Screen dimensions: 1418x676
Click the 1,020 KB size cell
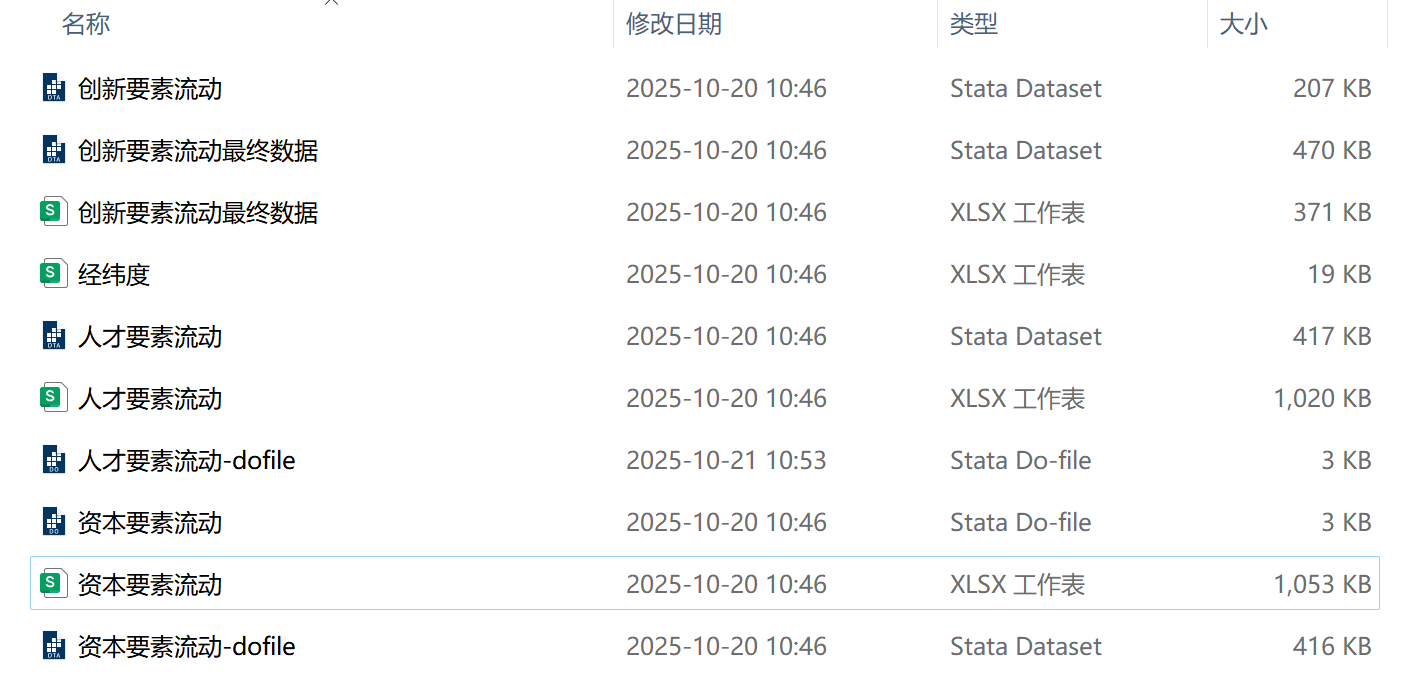tap(1321, 398)
